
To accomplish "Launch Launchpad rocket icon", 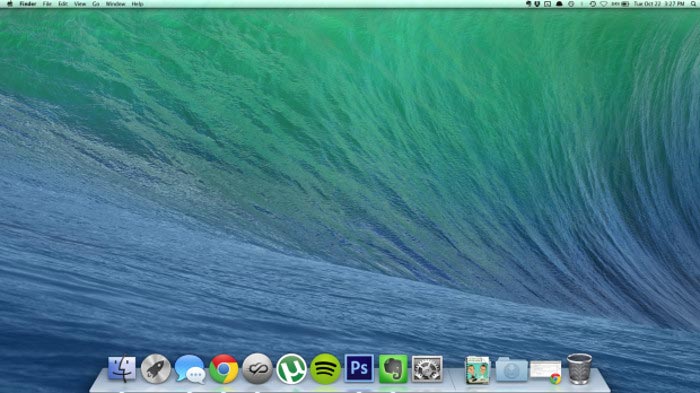I will [156, 369].
